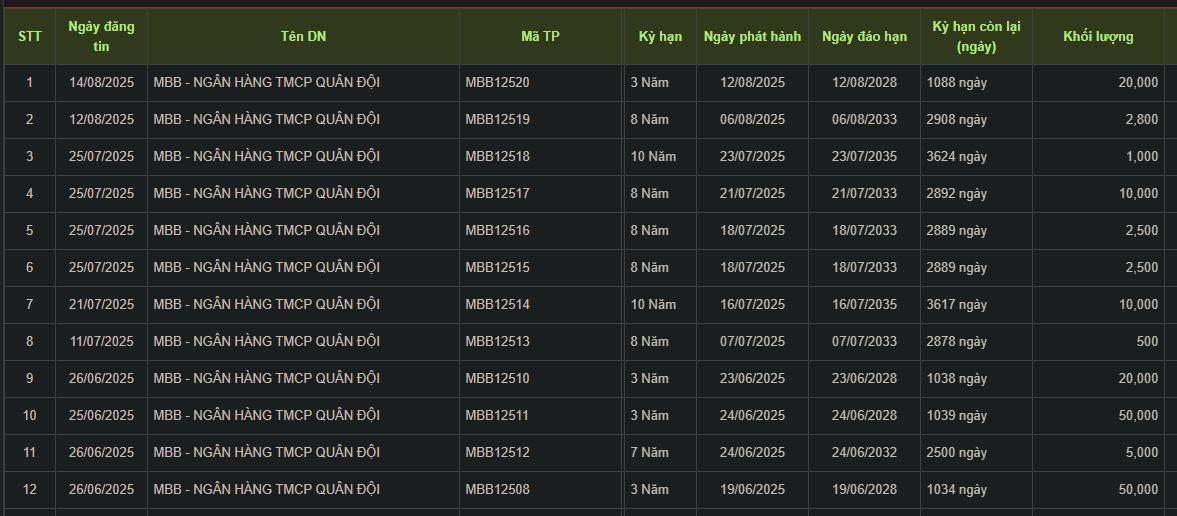Click remaining term 2500 ngày
The image size is (1177, 516).
click(x=956, y=452)
